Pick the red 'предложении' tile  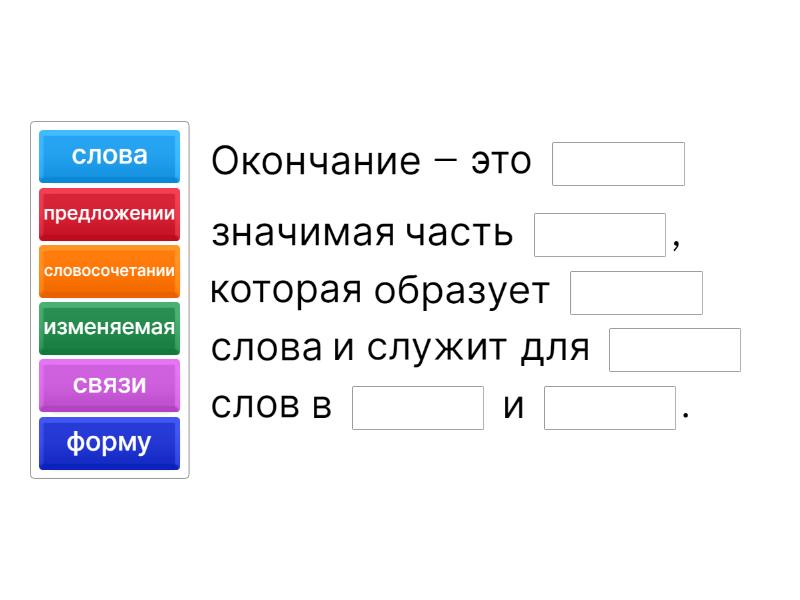pos(109,213)
